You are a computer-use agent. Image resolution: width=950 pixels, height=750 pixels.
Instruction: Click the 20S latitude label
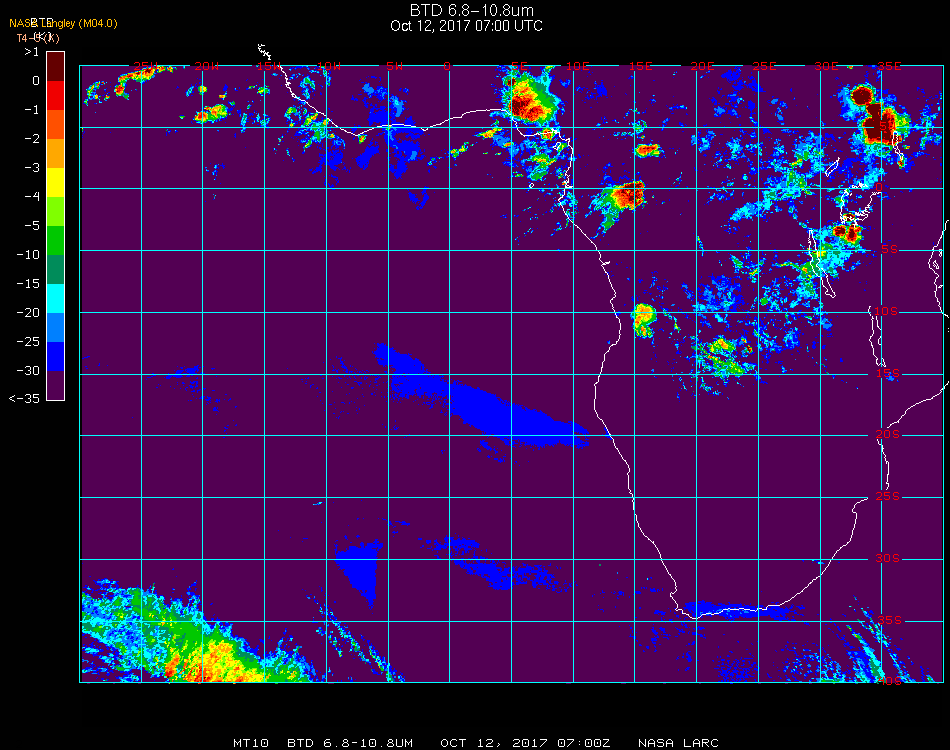pyautogui.click(x=888, y=434)
